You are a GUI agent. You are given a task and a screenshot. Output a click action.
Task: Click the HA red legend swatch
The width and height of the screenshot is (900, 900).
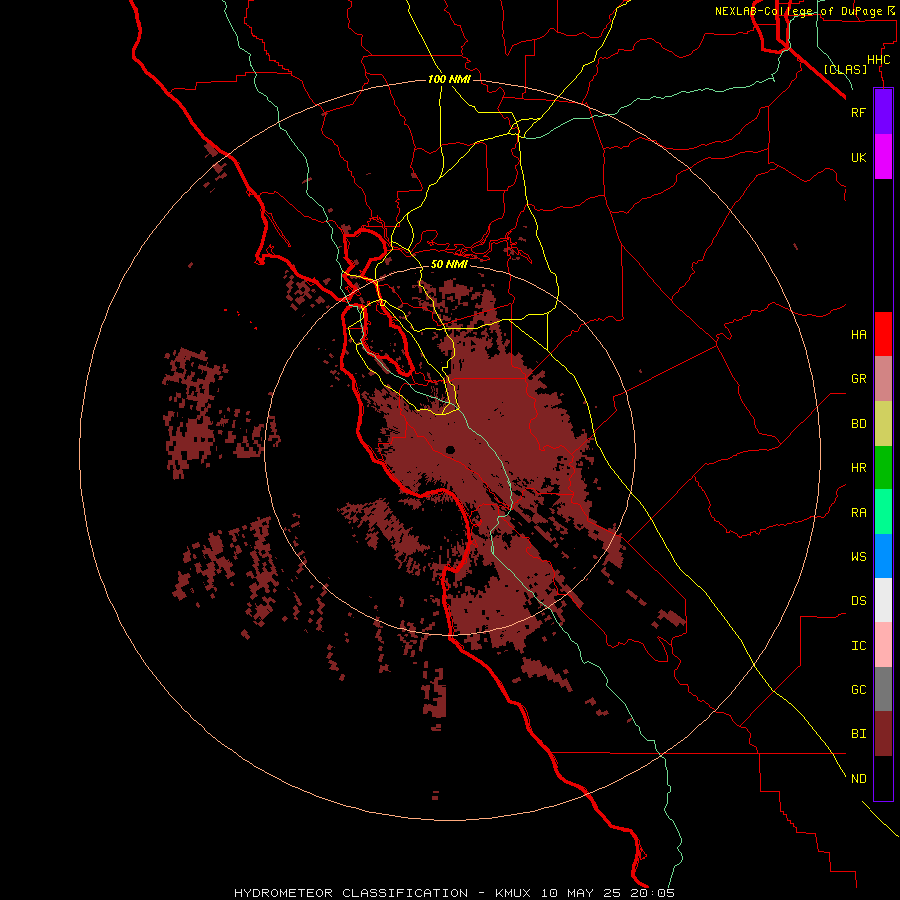(x=883, y=334)
